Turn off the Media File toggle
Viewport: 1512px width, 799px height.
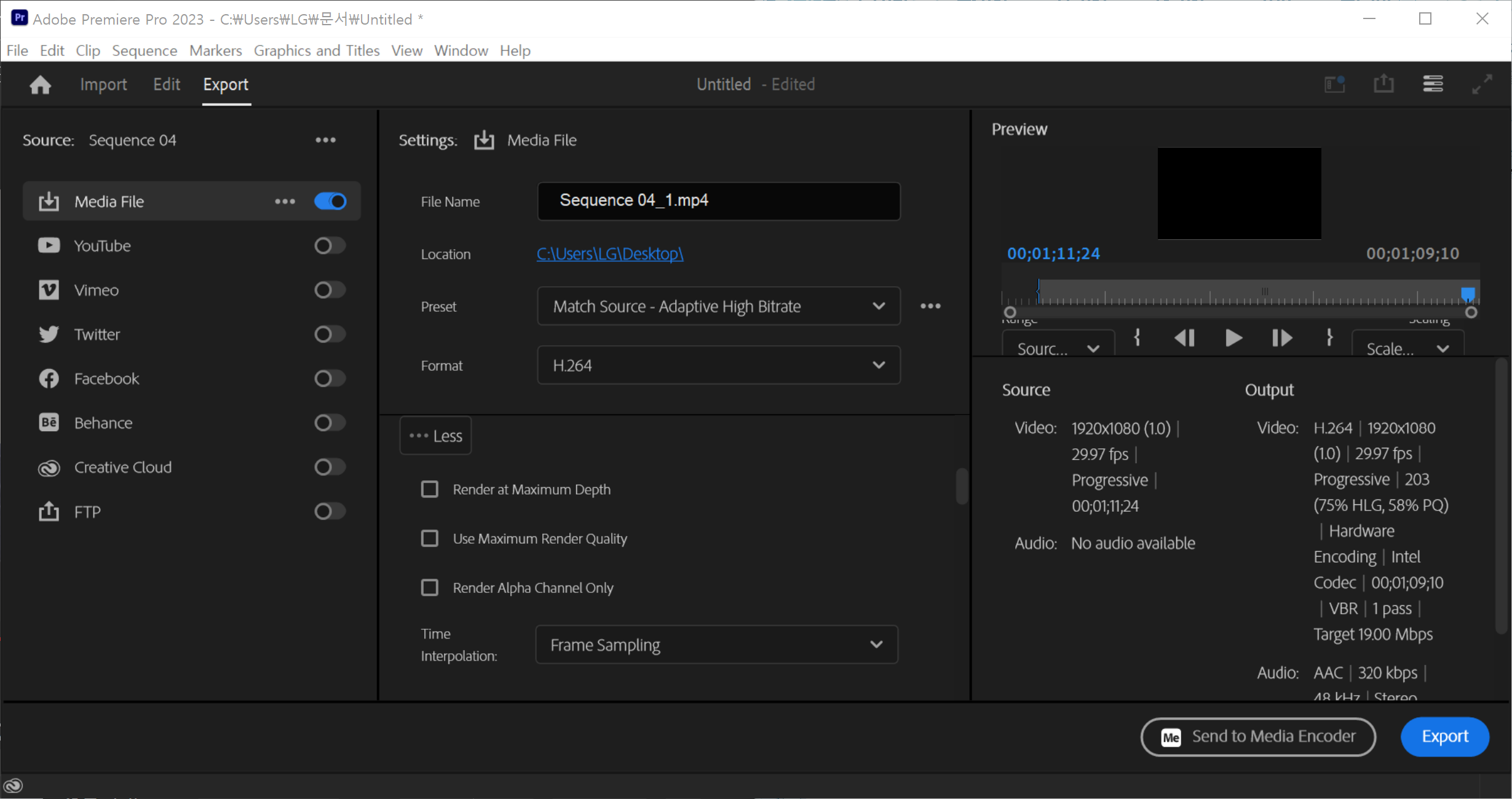click(330, 201)
